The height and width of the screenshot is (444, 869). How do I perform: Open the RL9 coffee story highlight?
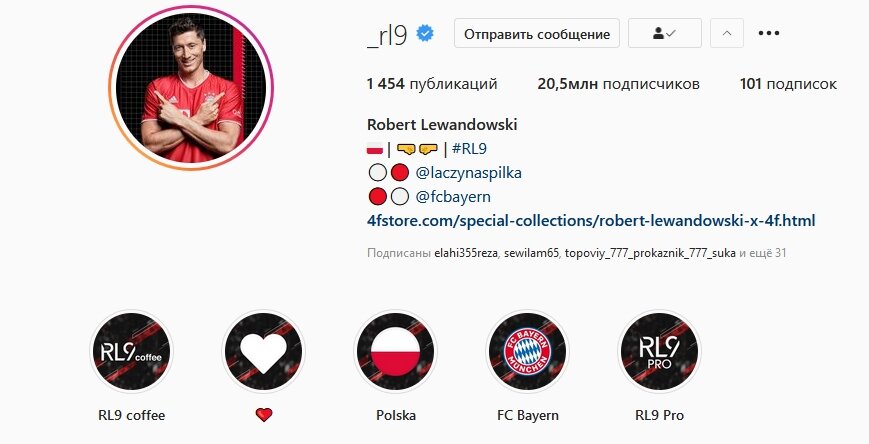131,351
